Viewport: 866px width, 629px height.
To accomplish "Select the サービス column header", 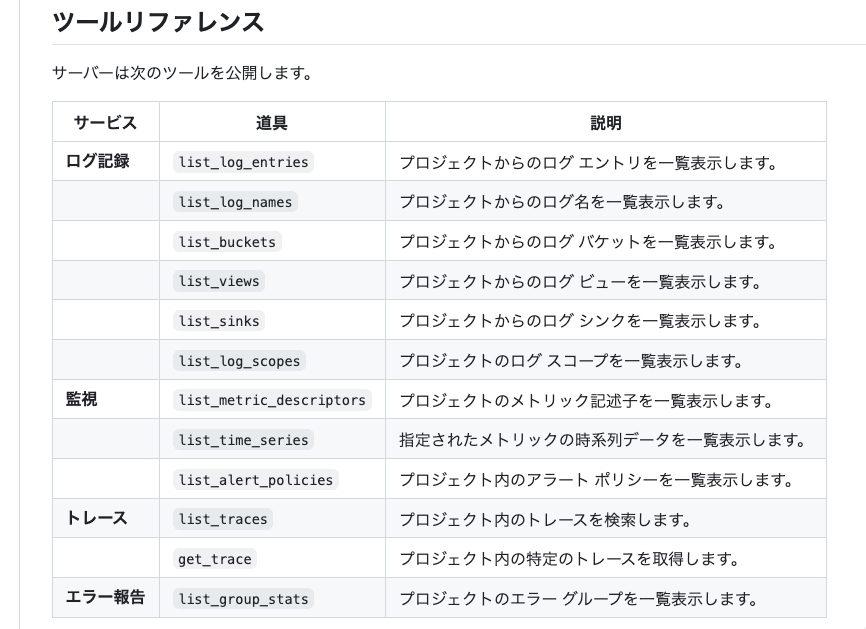I will click(105, 122).
